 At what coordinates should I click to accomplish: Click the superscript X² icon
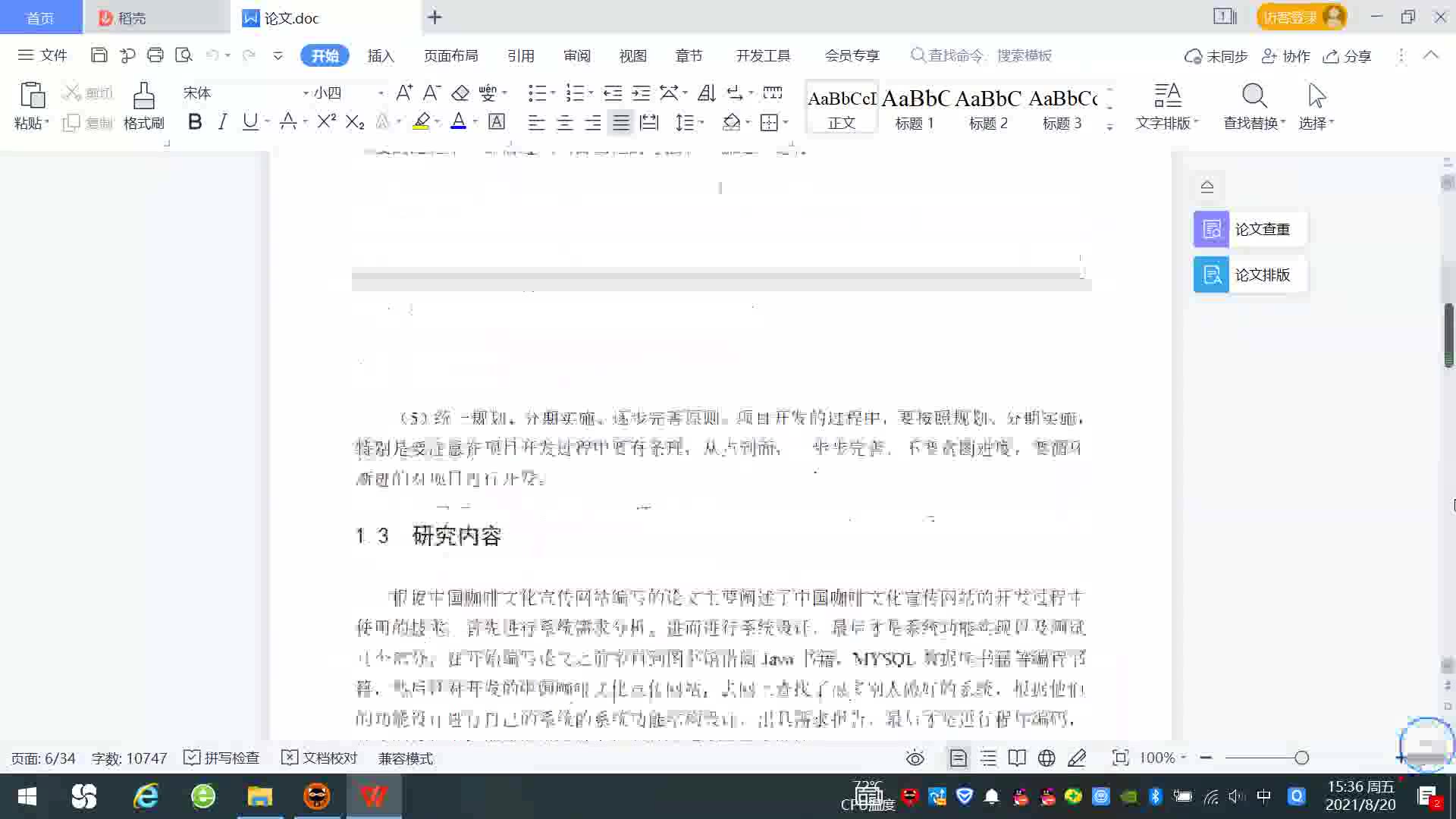coord(326,122)
